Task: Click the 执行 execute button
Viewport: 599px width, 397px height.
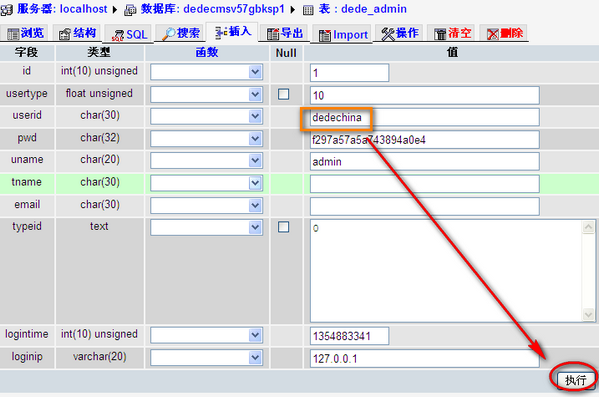Action: pos(576,380)
